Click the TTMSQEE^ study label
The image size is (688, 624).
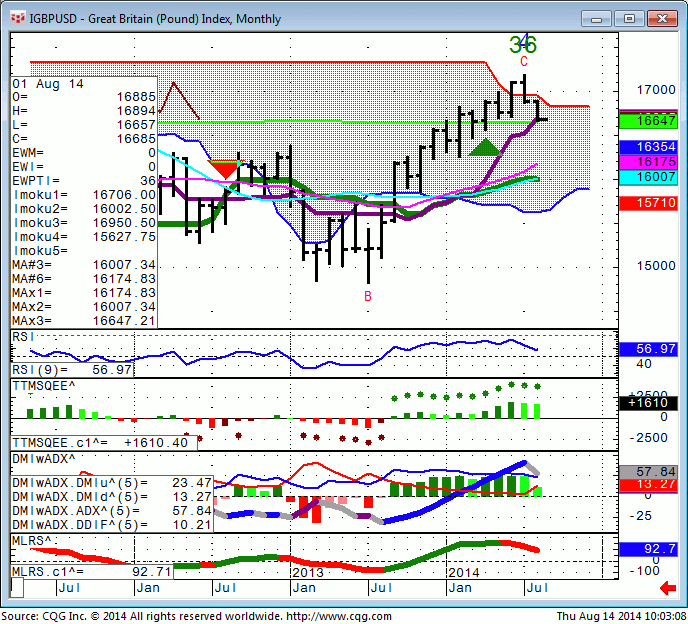tap(44, 386)
